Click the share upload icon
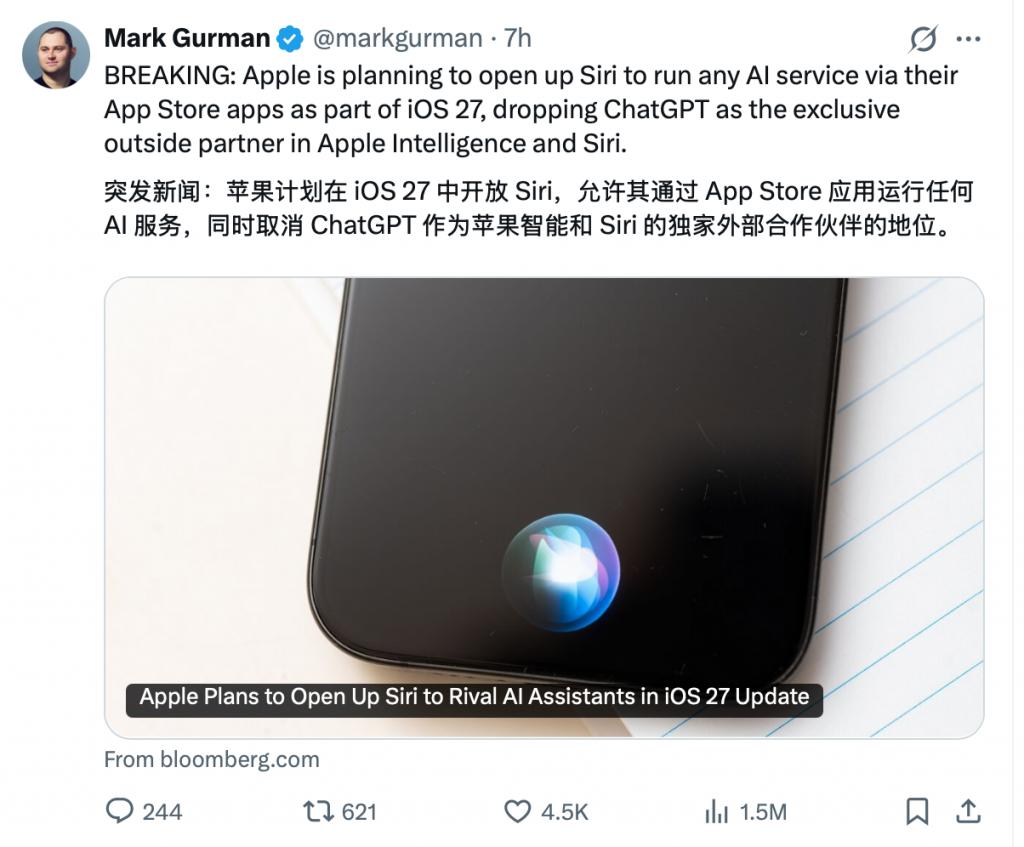The width and height of the screenshot is (1024, 847). click(x=968, y=811)
